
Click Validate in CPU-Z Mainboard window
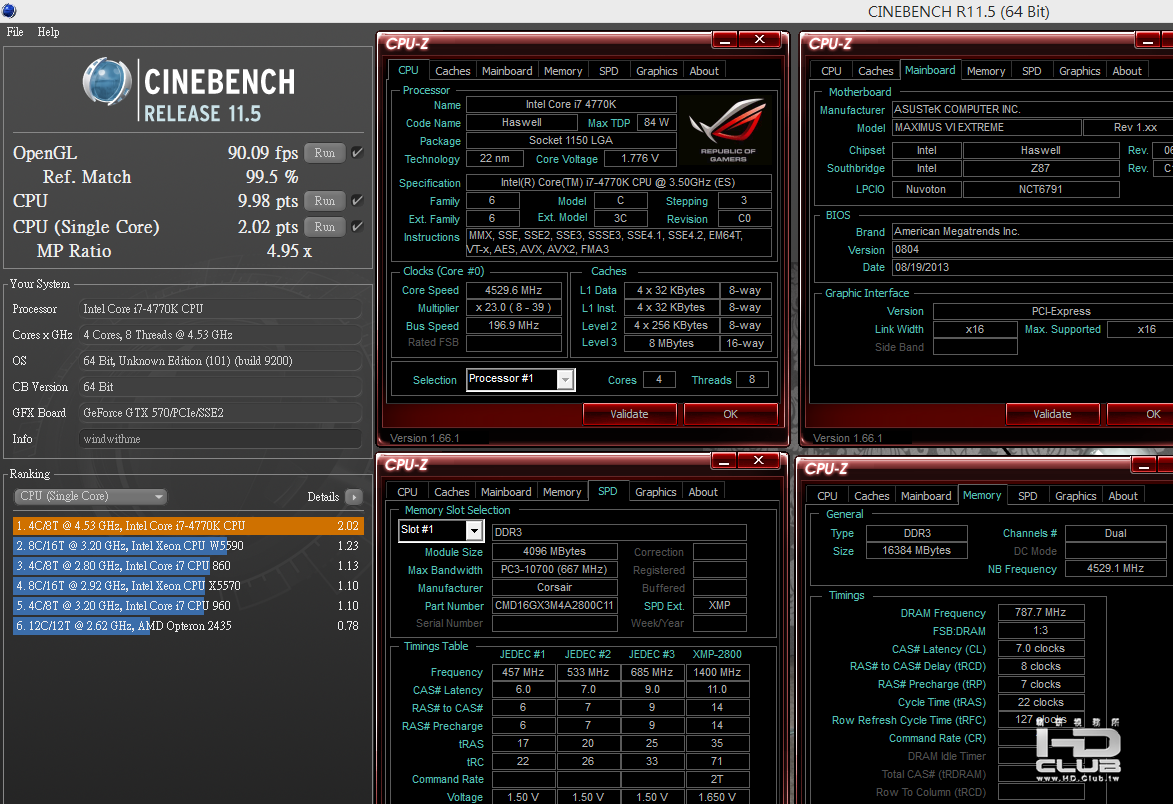coord(1052,414)
